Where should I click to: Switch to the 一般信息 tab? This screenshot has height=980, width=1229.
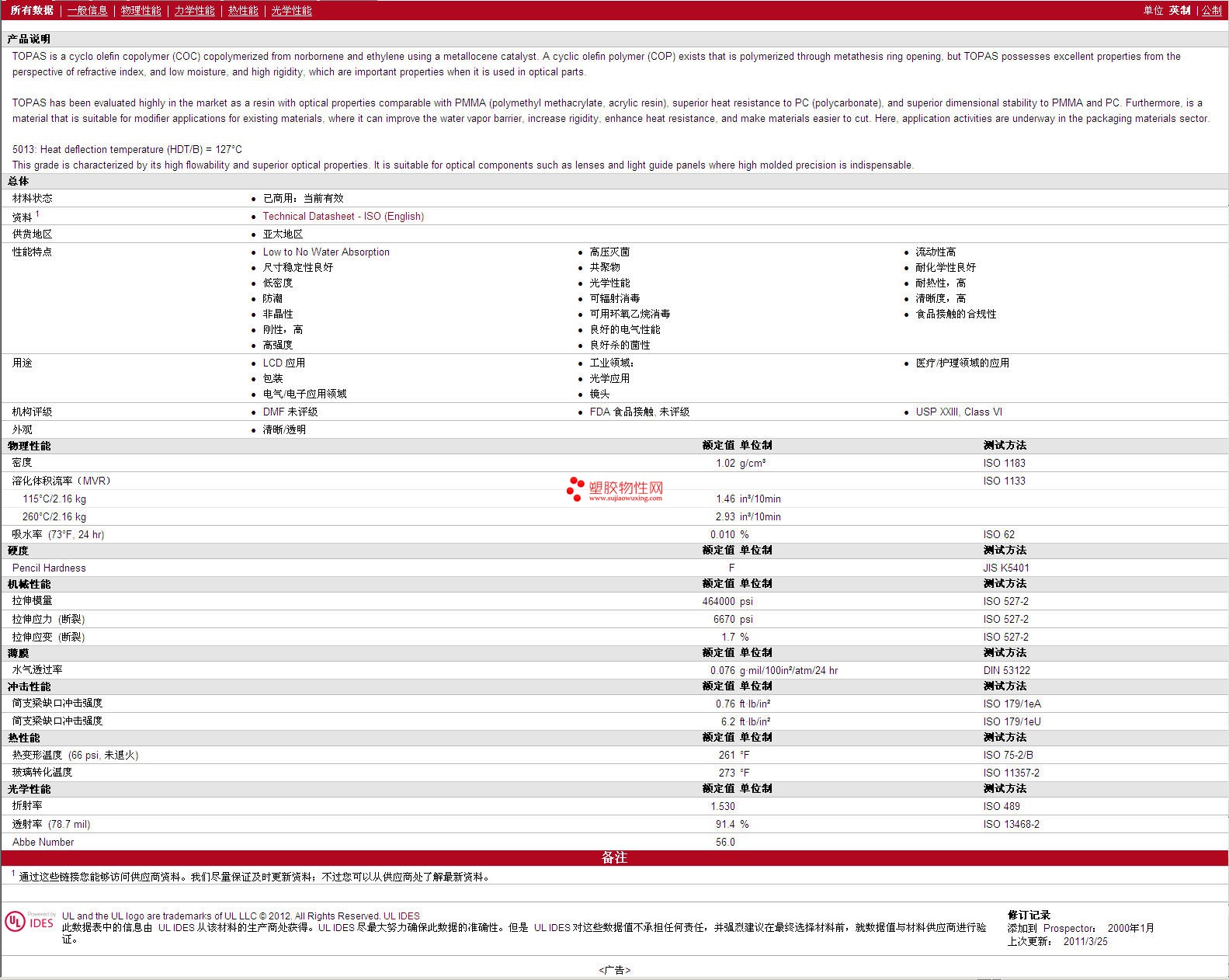(87, 10)
